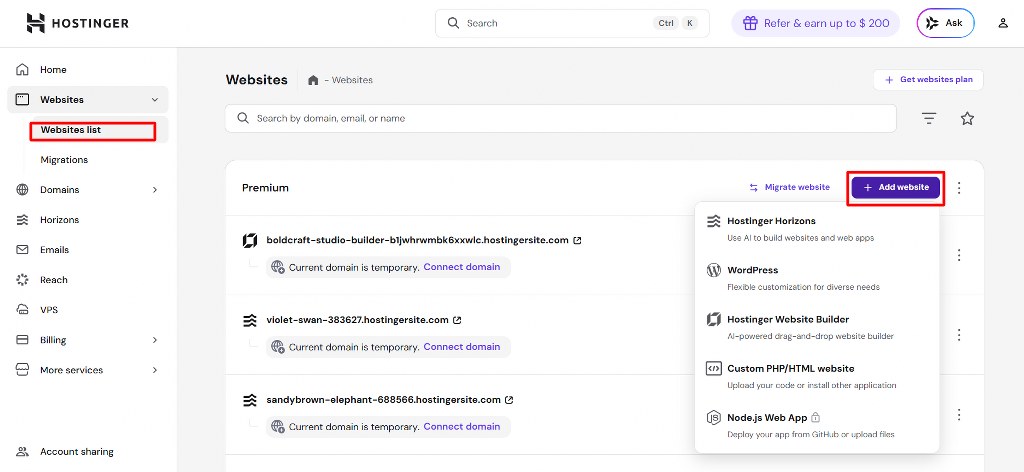Click Connect domain under sandybrown-elephant-688566
The image size is (1024, 472).
[462, 426]
